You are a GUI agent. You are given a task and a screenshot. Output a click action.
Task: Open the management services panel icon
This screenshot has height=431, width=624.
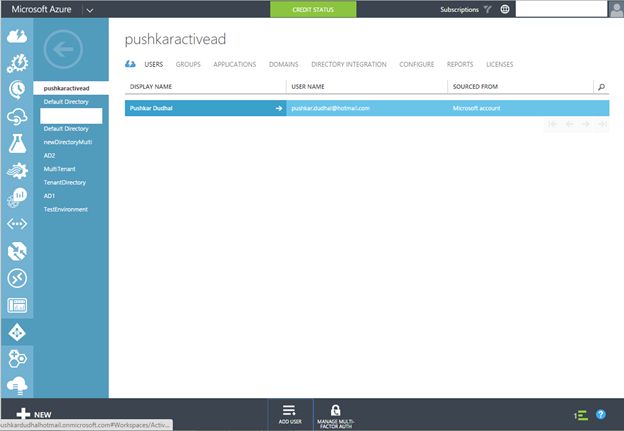coord(17,305)
